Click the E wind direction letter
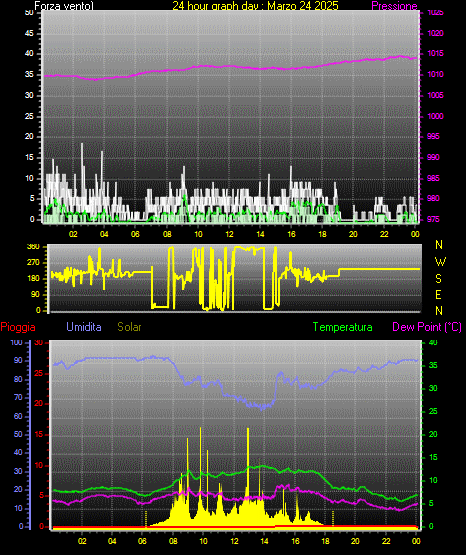 tap(438, 295)
